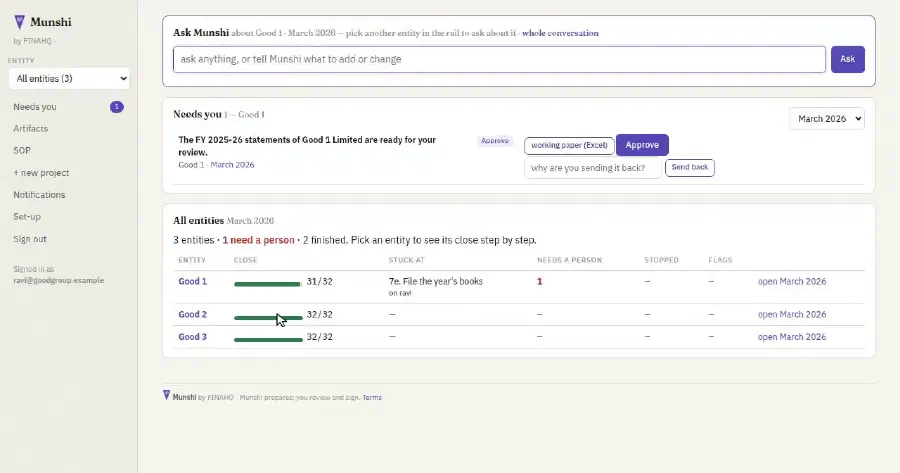Click the NEEDS A PERSON column header
Screen dimensions: 900x473
[x=569, y=260]
